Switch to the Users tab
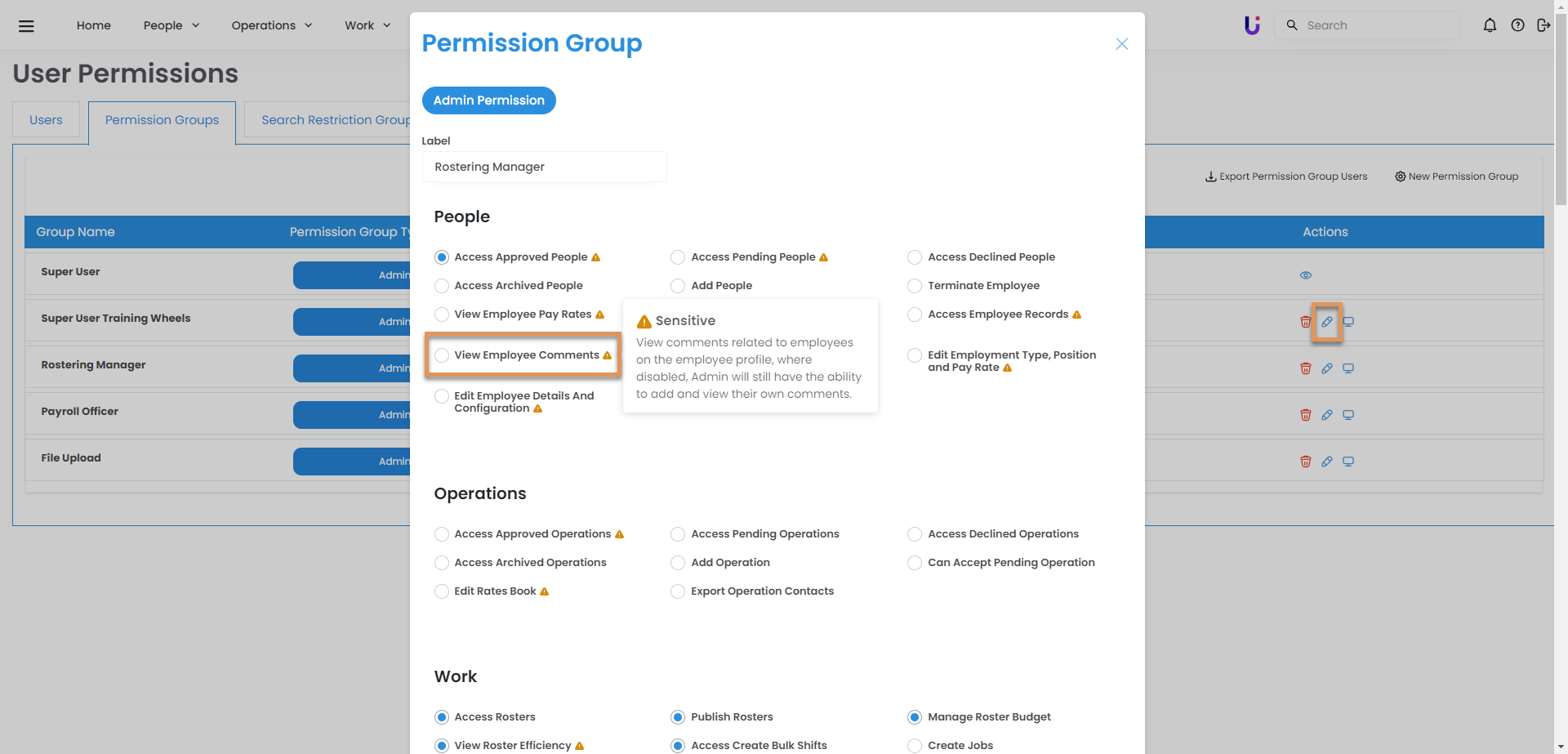Viewport: 1568px width, 754px height. click(x=46, y=120)
